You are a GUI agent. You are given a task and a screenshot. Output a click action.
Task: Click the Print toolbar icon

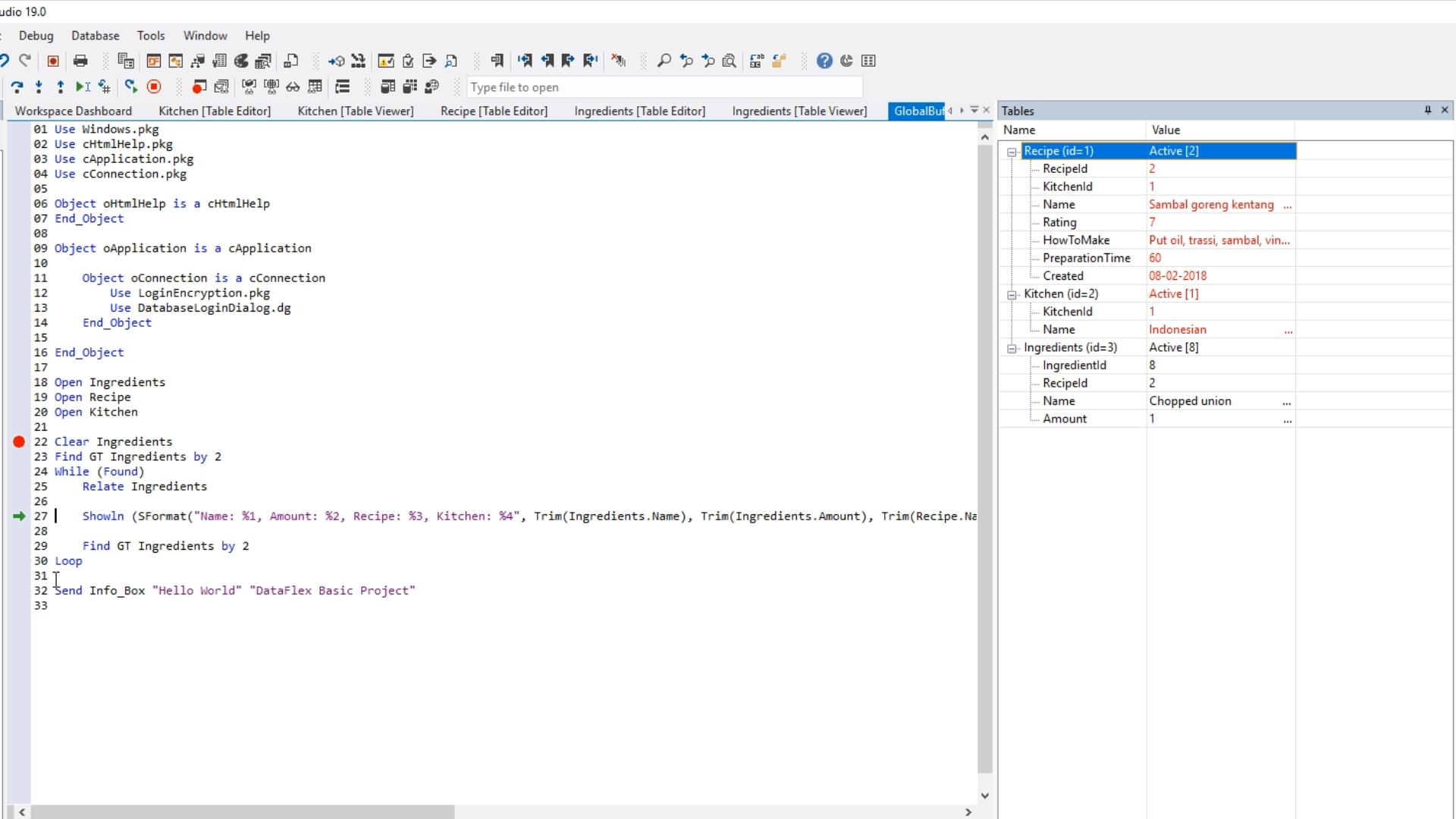coord(80,61)
